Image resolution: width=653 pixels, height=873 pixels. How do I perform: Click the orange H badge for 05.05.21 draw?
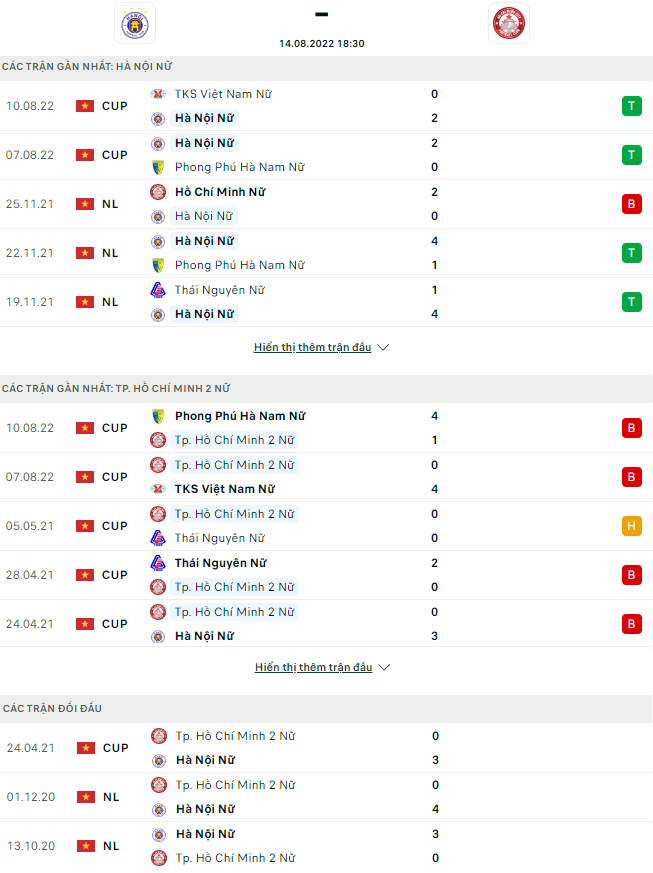[x=631, y=526]
